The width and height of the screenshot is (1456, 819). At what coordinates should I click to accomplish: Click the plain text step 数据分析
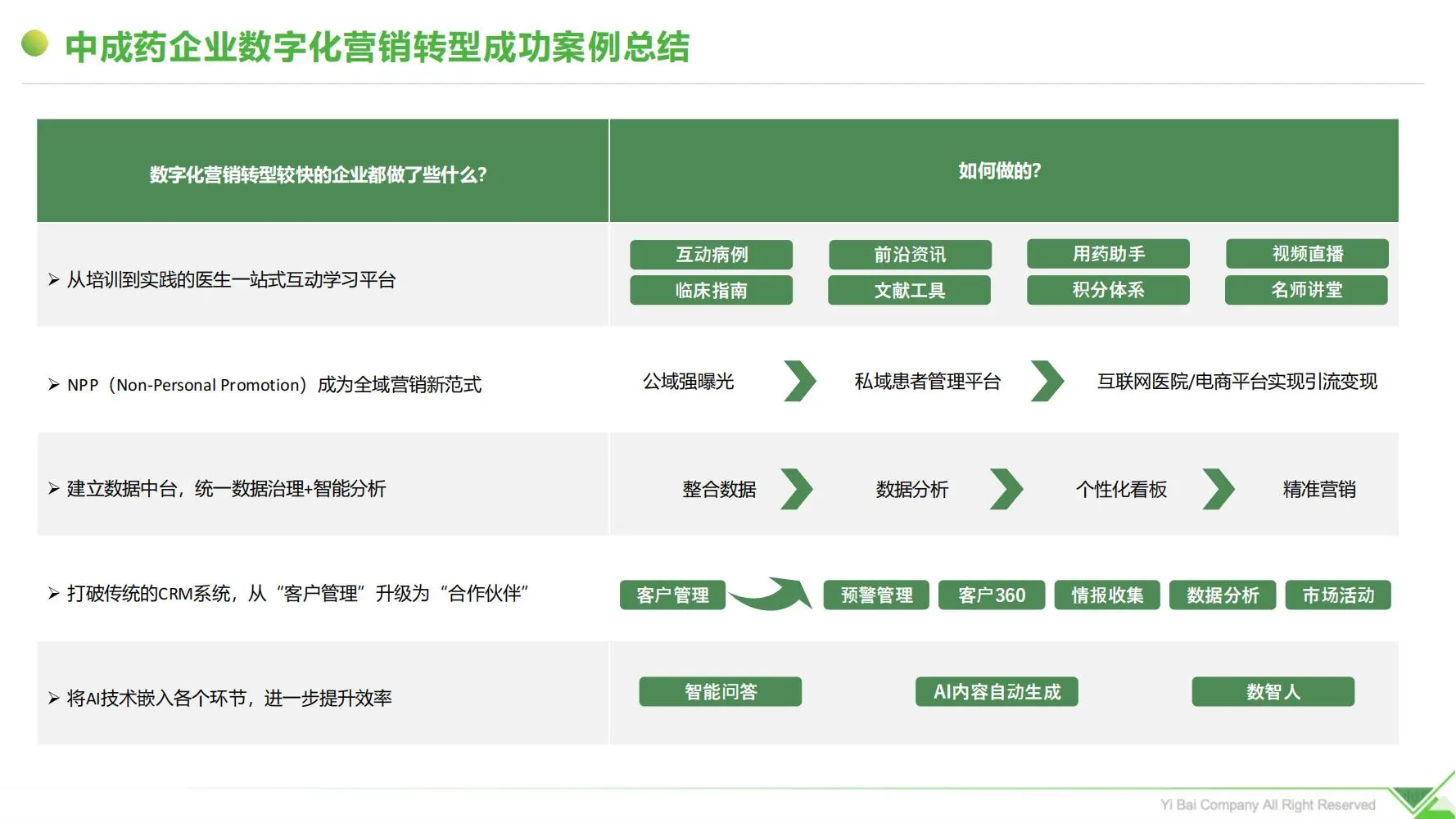(912, 490)
